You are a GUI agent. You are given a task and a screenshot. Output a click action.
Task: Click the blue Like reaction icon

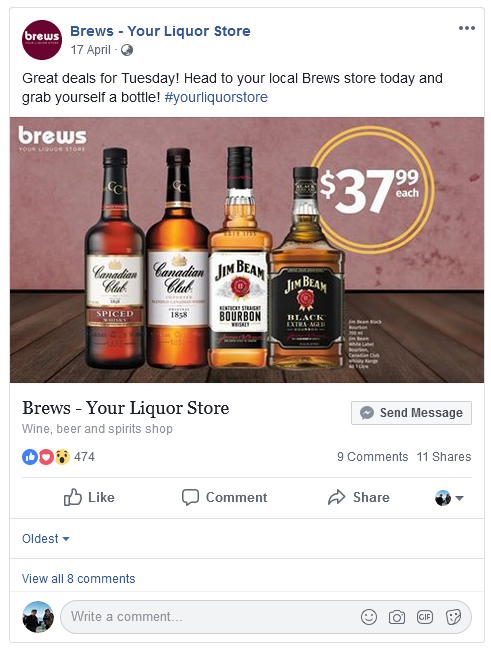pos(30,457)
